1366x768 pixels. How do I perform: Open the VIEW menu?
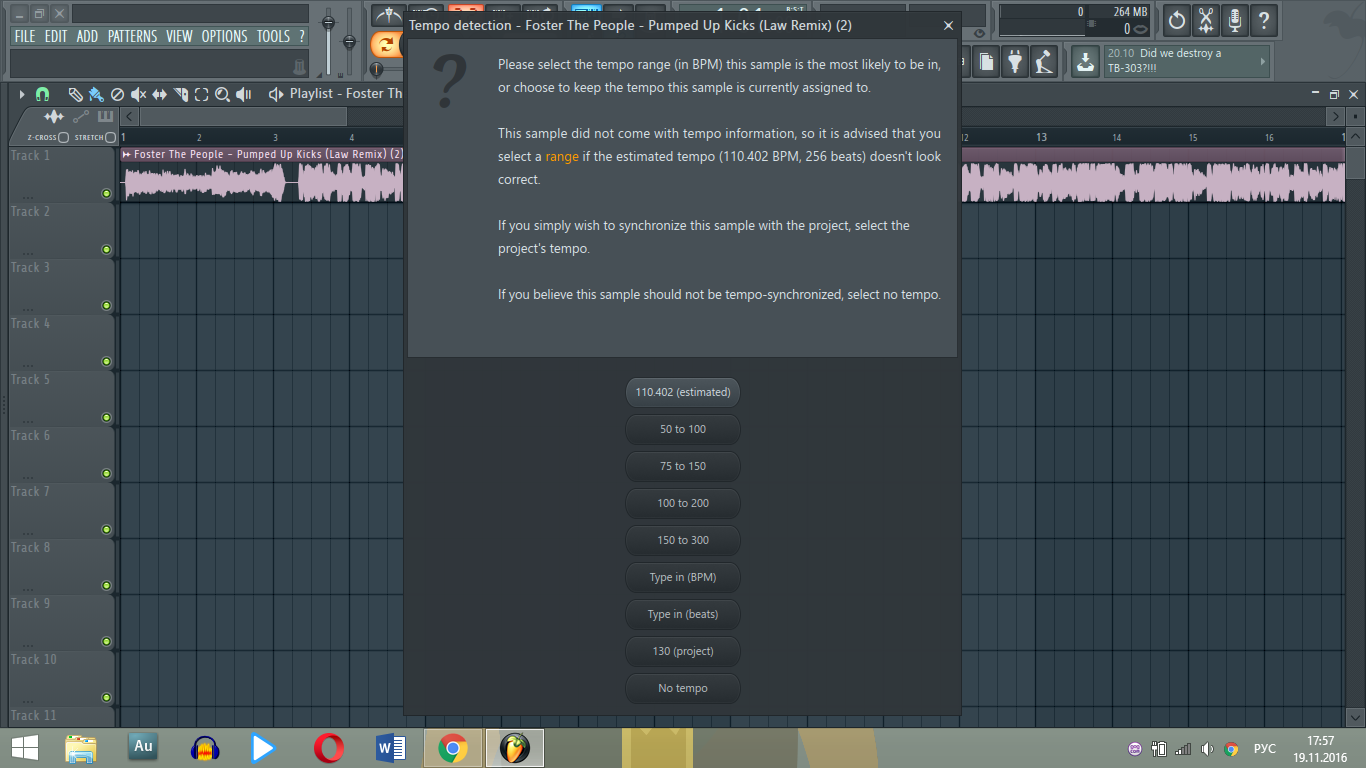179,36
